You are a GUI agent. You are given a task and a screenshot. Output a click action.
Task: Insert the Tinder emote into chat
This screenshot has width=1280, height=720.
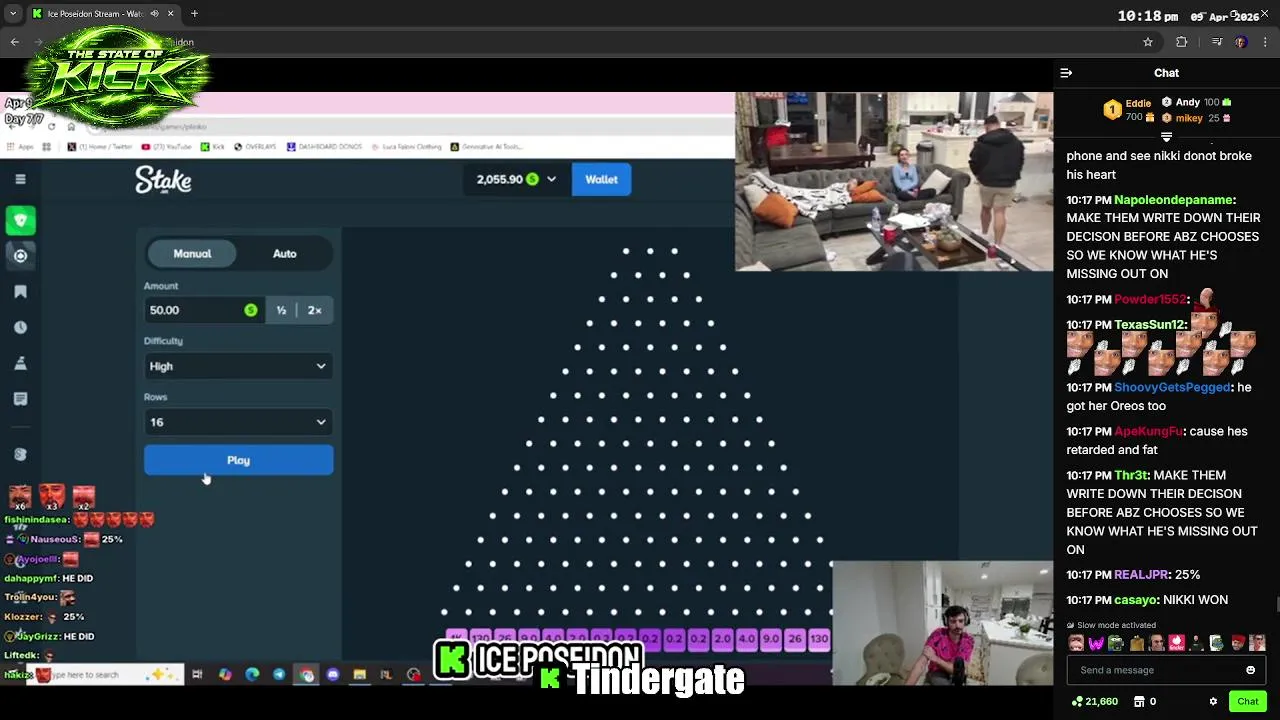(x=1176, y=643)
